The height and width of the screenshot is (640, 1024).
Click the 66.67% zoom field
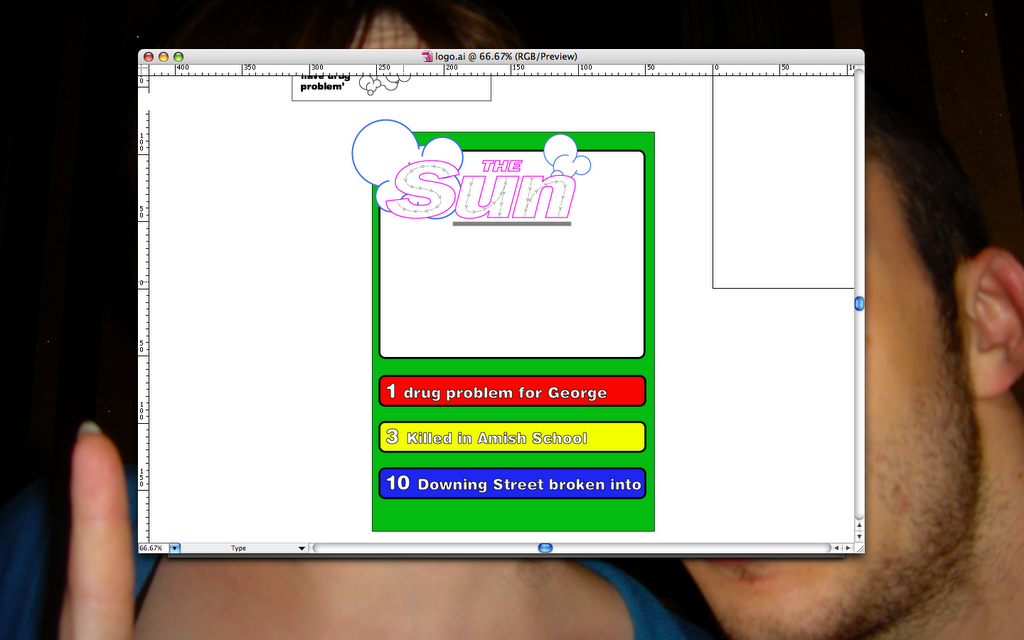pos(153,549)
